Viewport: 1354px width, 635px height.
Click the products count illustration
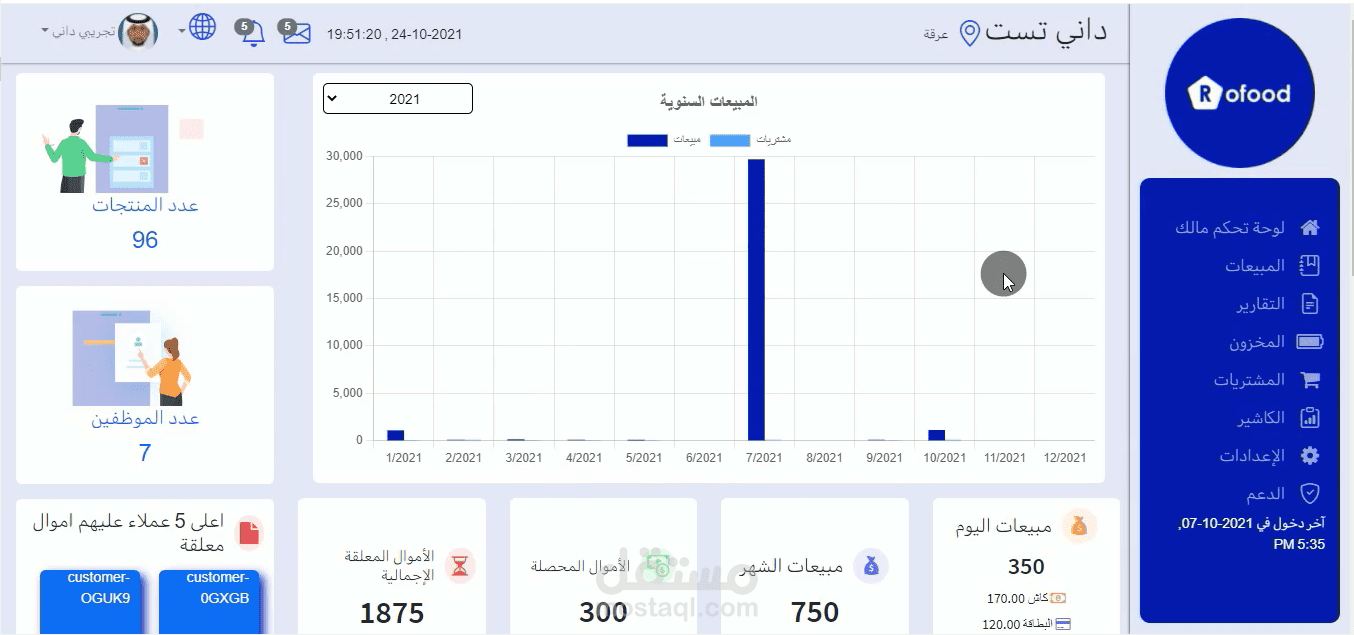click(121, 148)
